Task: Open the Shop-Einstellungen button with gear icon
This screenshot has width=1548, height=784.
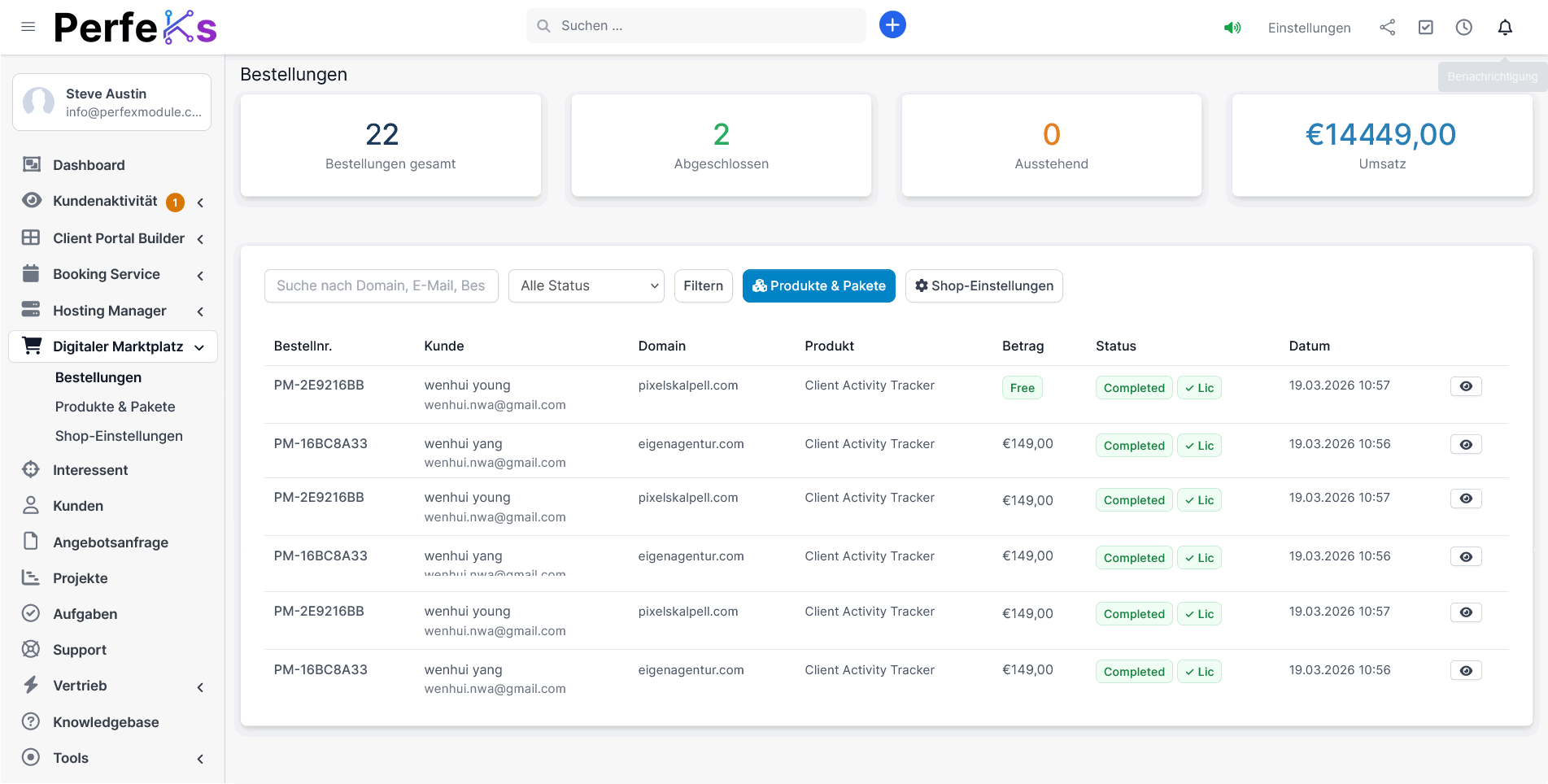Action: pos(983,286)
